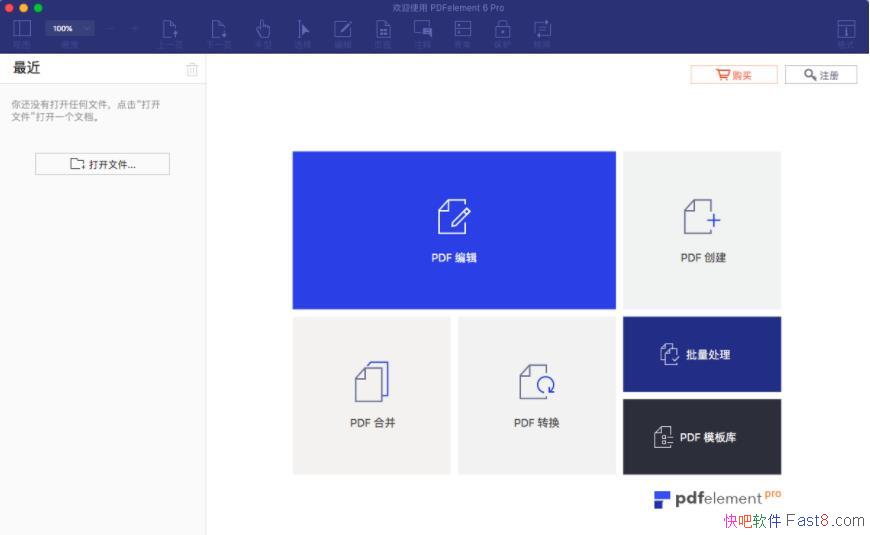Click the shopping cart icon
This screenshot has width=870, height=535.
pos(722,74)
